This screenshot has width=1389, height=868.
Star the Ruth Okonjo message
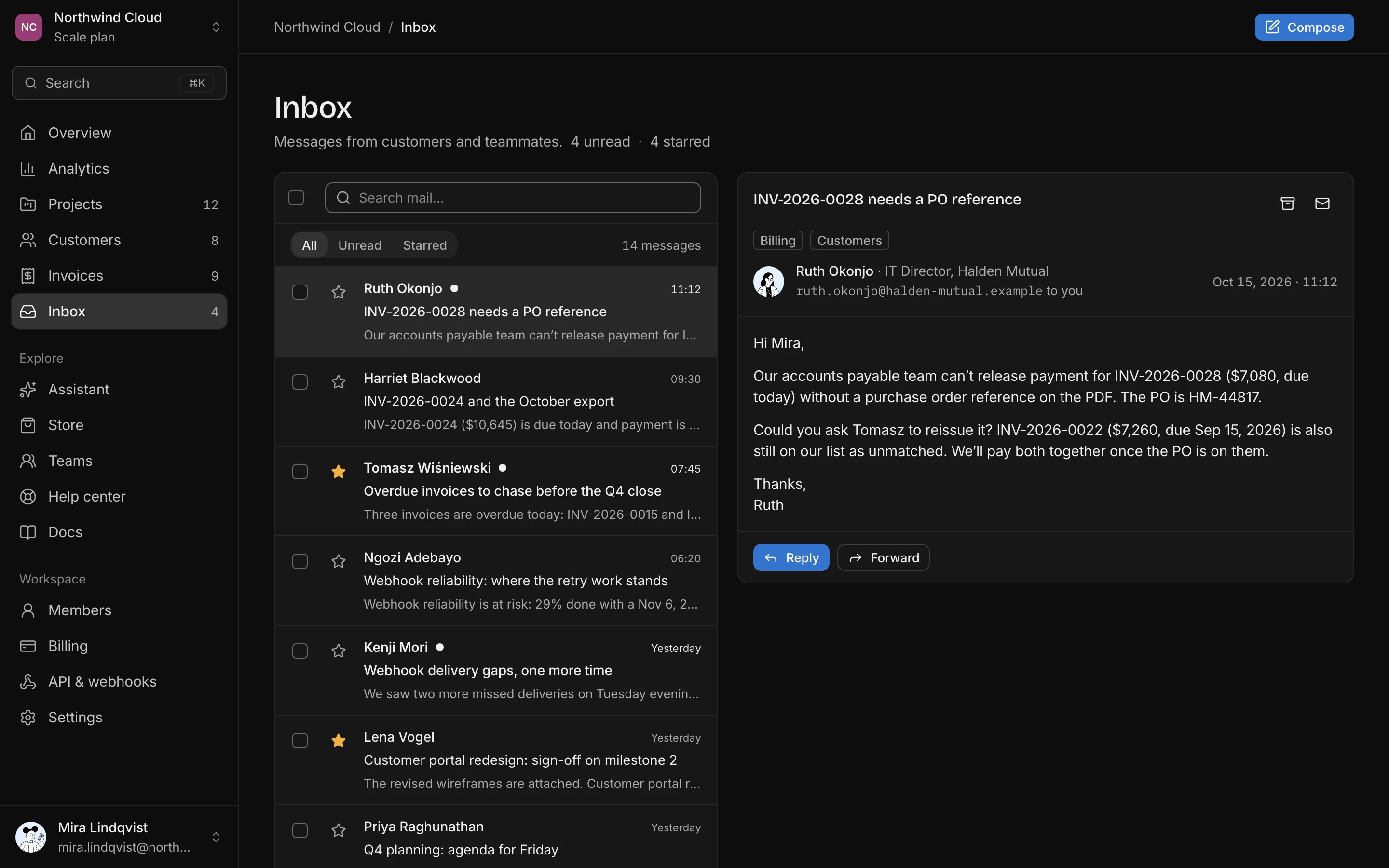pyautogui.click(x=339, y=292)
